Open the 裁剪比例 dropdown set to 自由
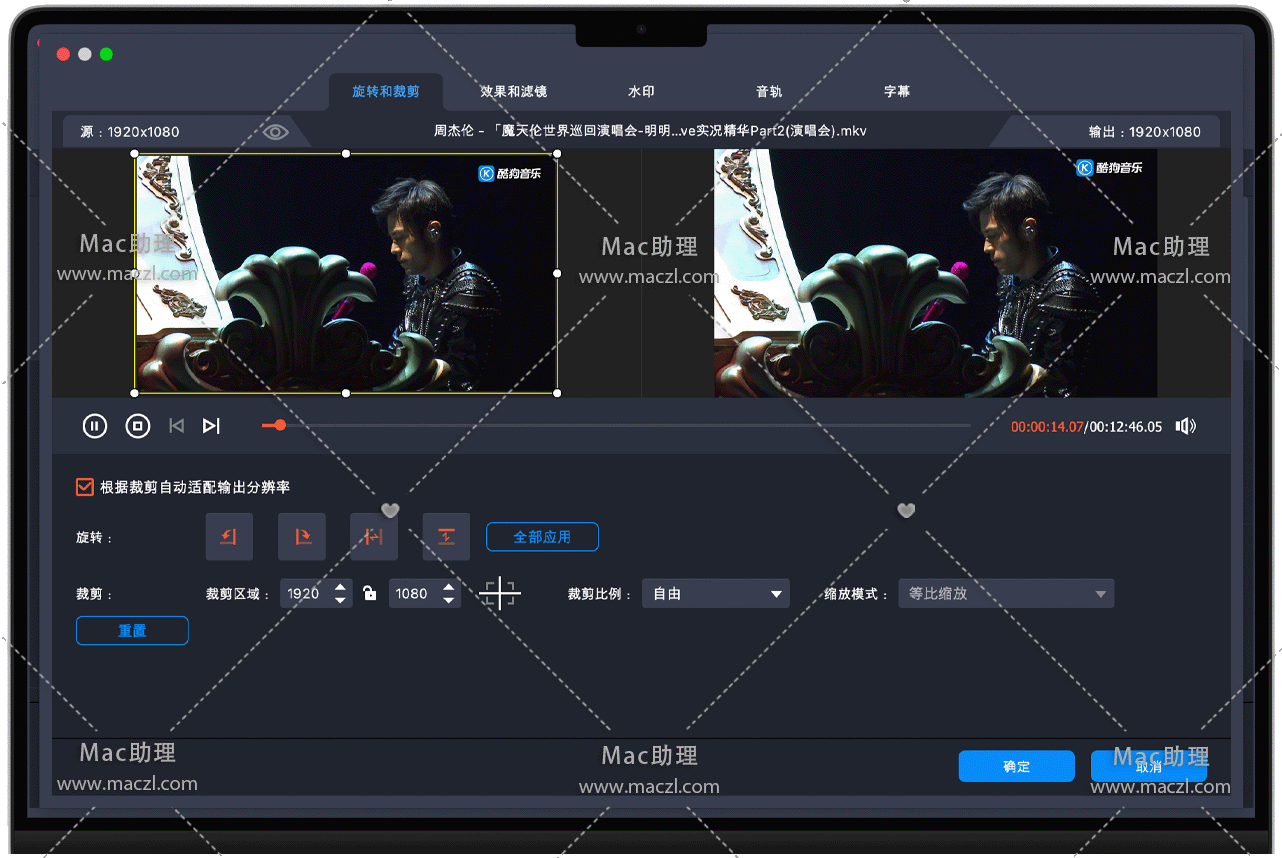 [715, 594]
